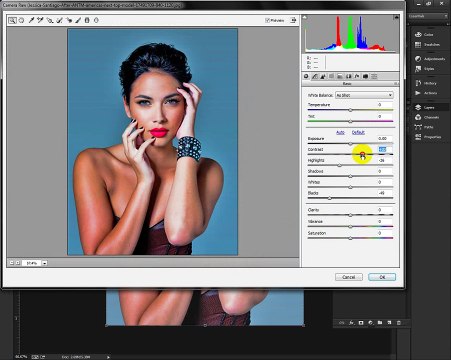Click the zoom percentage field
This screenshot has height=360, width=451.
click(32, 263)
